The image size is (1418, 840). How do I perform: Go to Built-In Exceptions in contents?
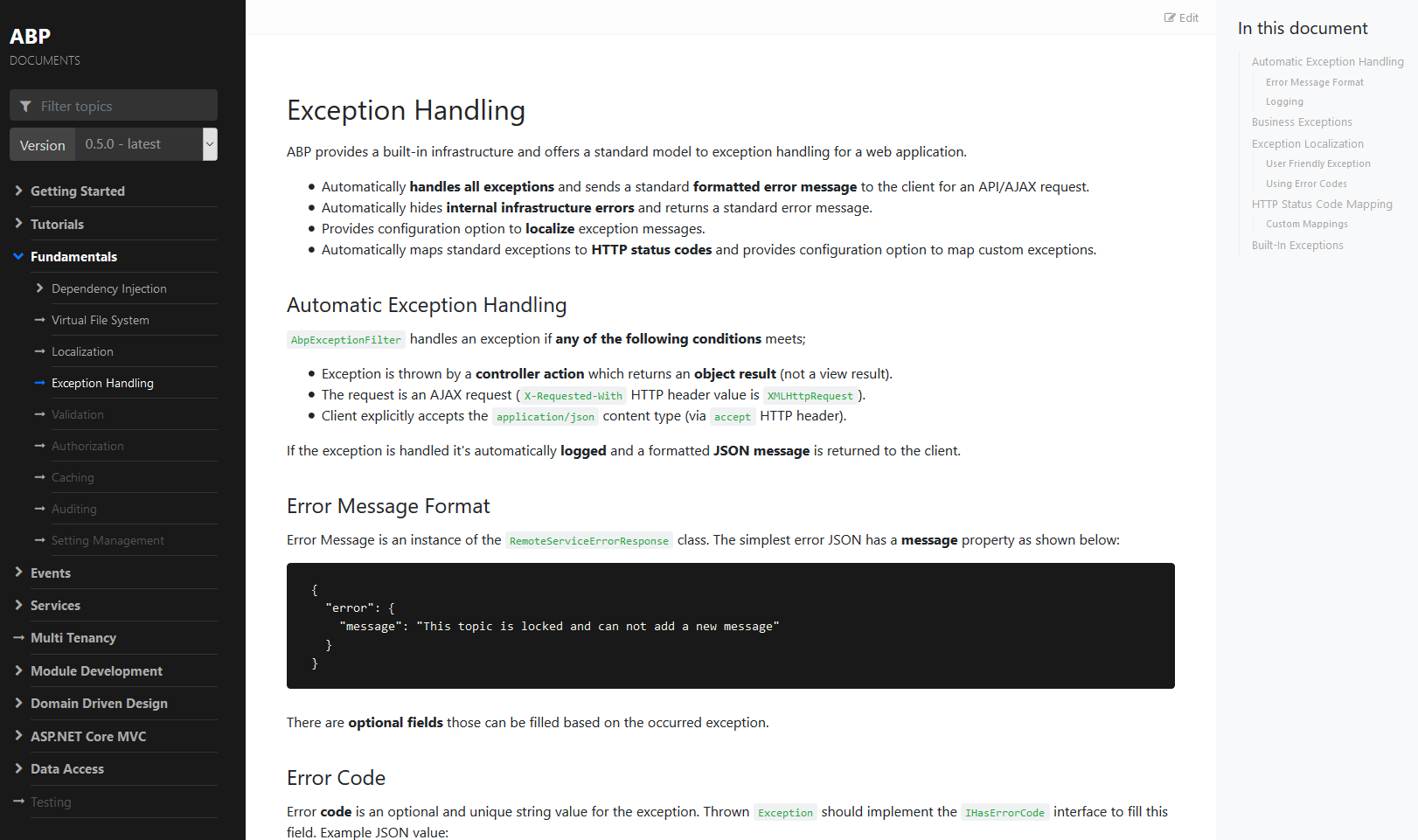1296,246
